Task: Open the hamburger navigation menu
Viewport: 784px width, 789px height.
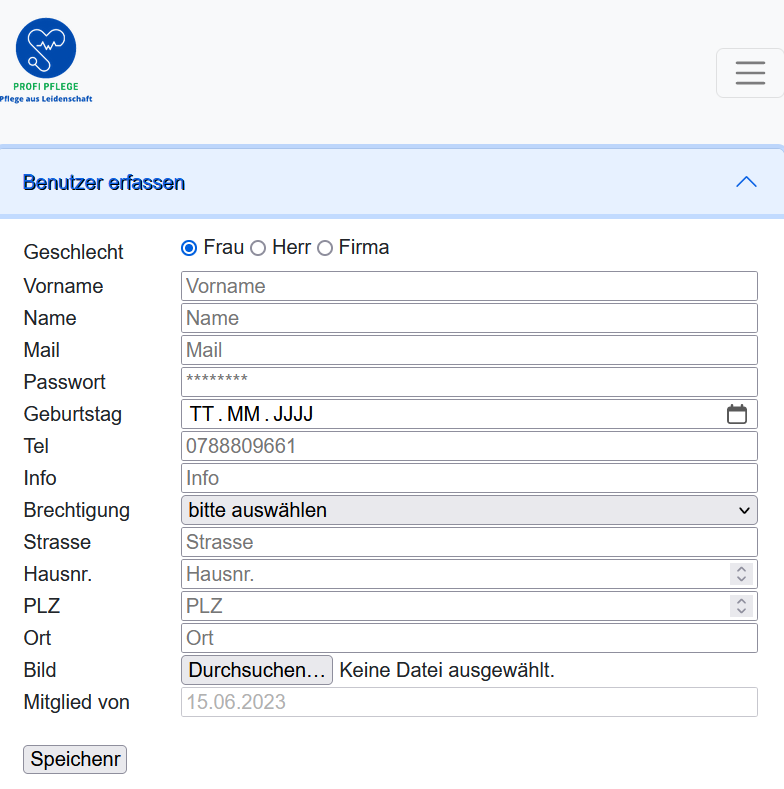Action: pyautogui.click(x=750, y=73)
